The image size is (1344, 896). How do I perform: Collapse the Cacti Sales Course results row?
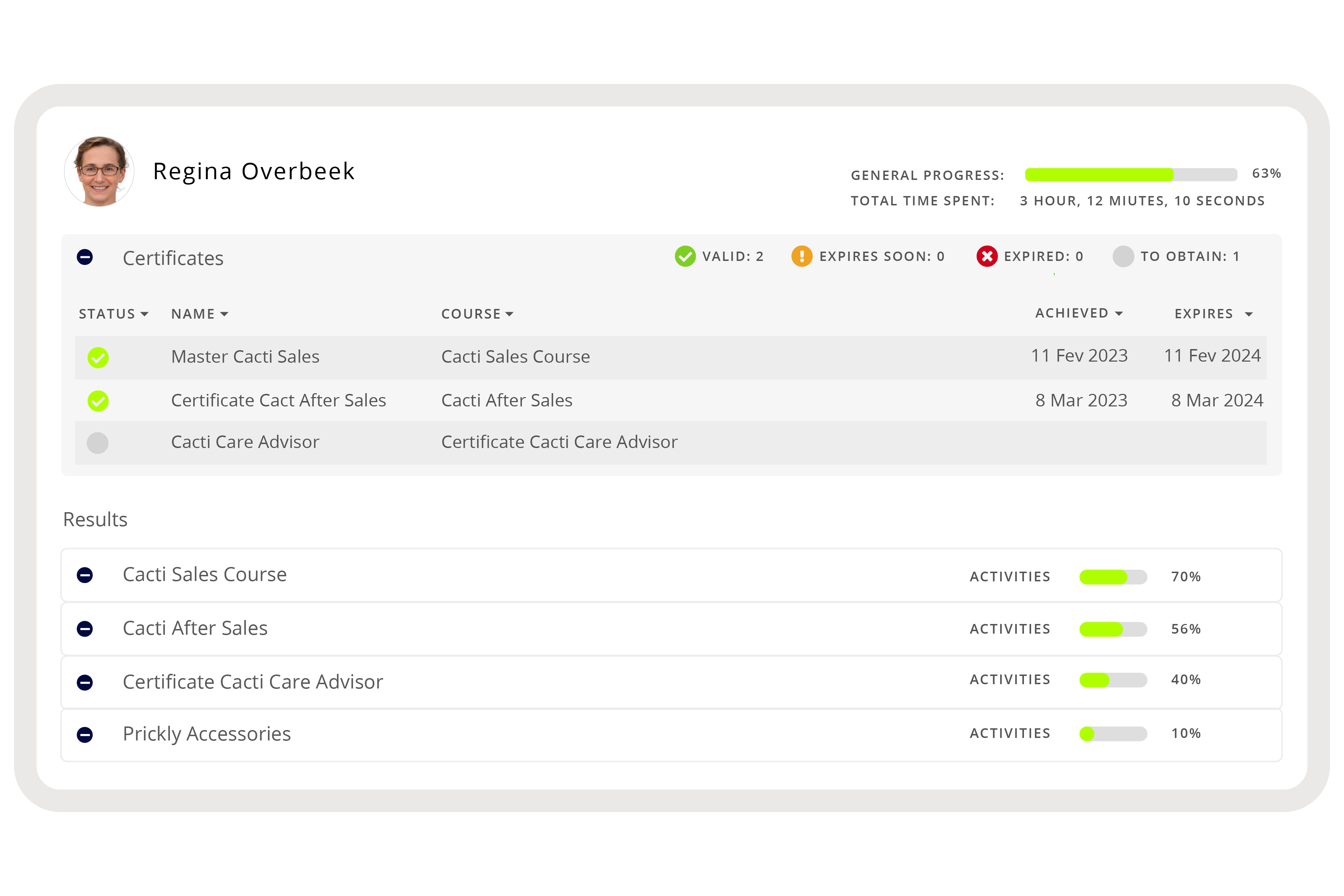tap(85, 575)
